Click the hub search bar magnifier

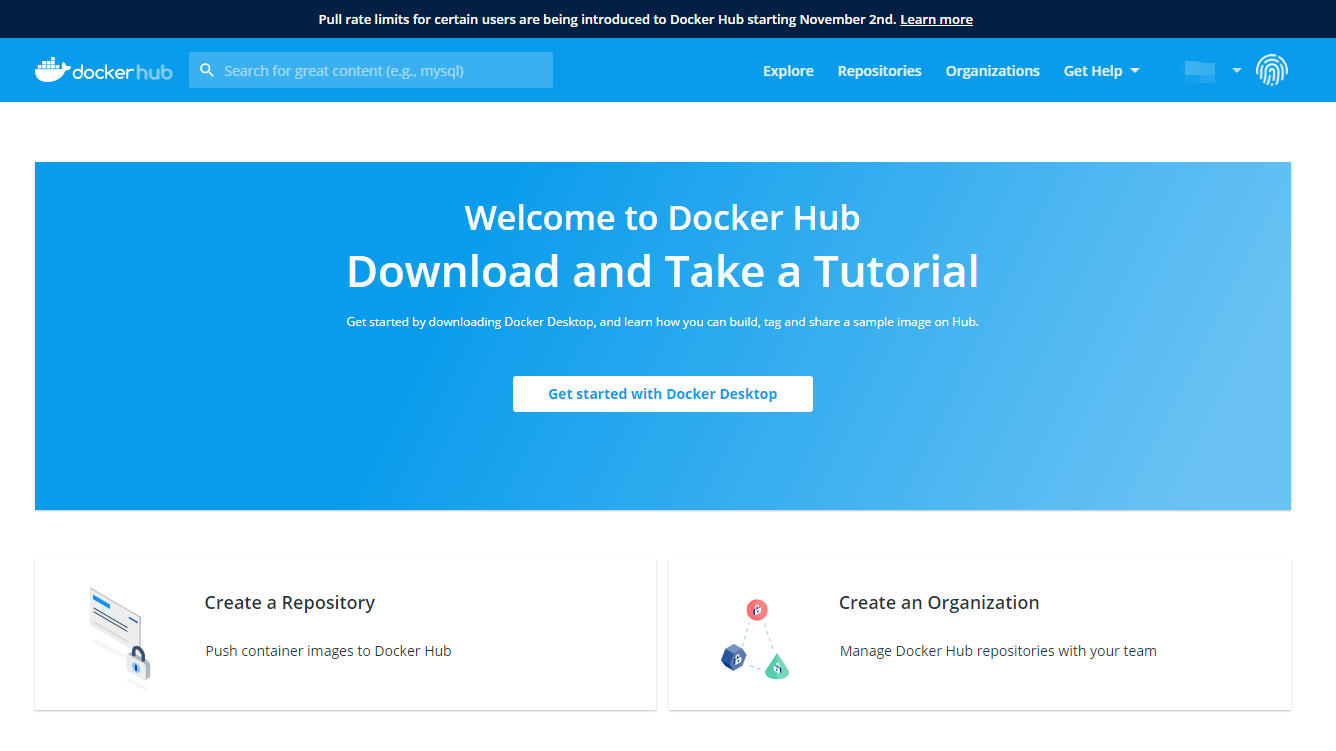coord(207,70)
